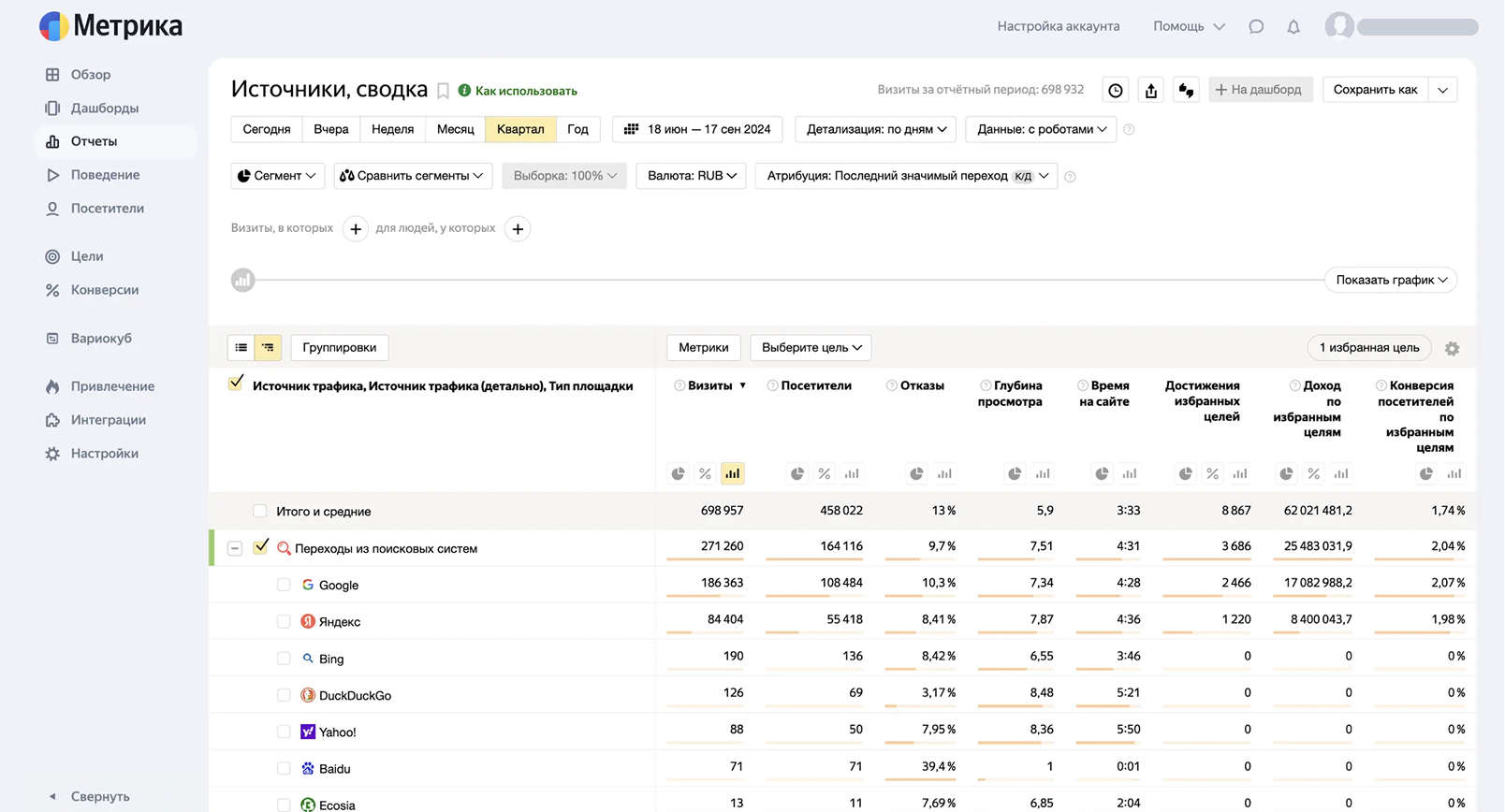Collapse Переходы из поисковых систем group
Image resolution: width=1505 pixels, height=812 pixels.
(235, 548)
